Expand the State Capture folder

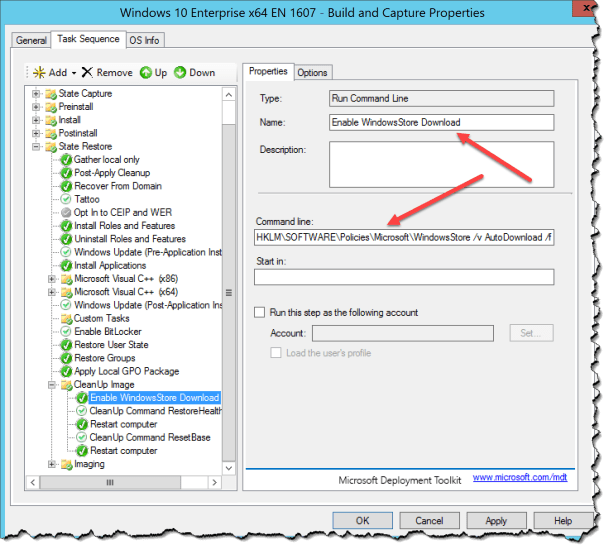coord(37,94)
